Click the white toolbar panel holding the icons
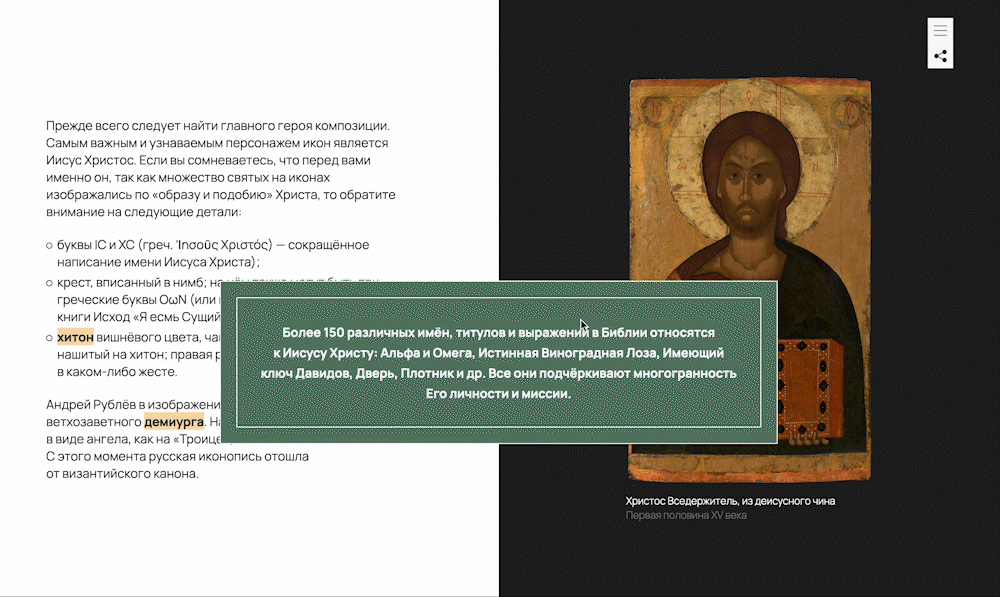This screenshot has width=1000, height=597. [x=940, y=43]
